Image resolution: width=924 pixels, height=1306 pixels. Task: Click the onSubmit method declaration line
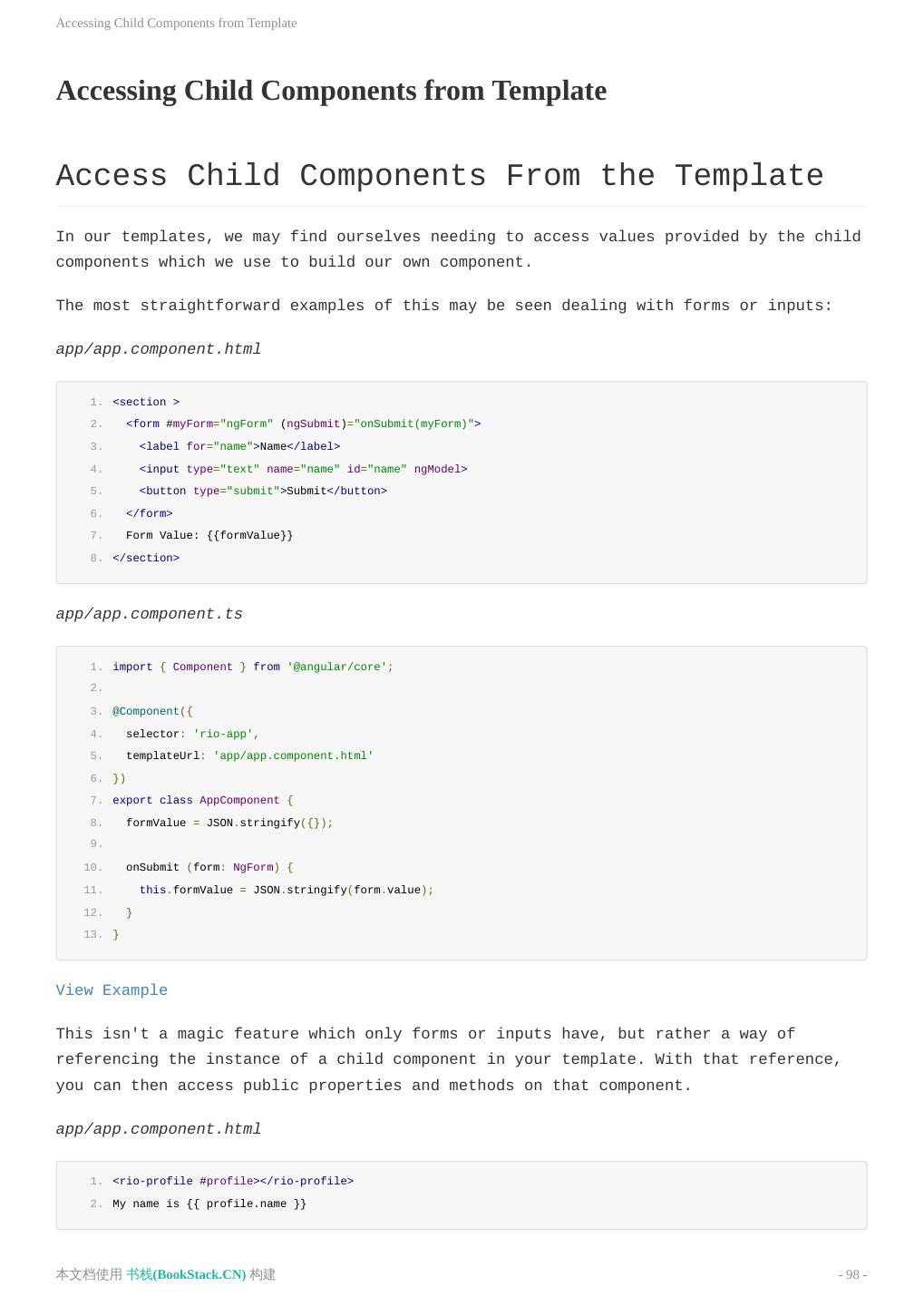coord(209,867)
